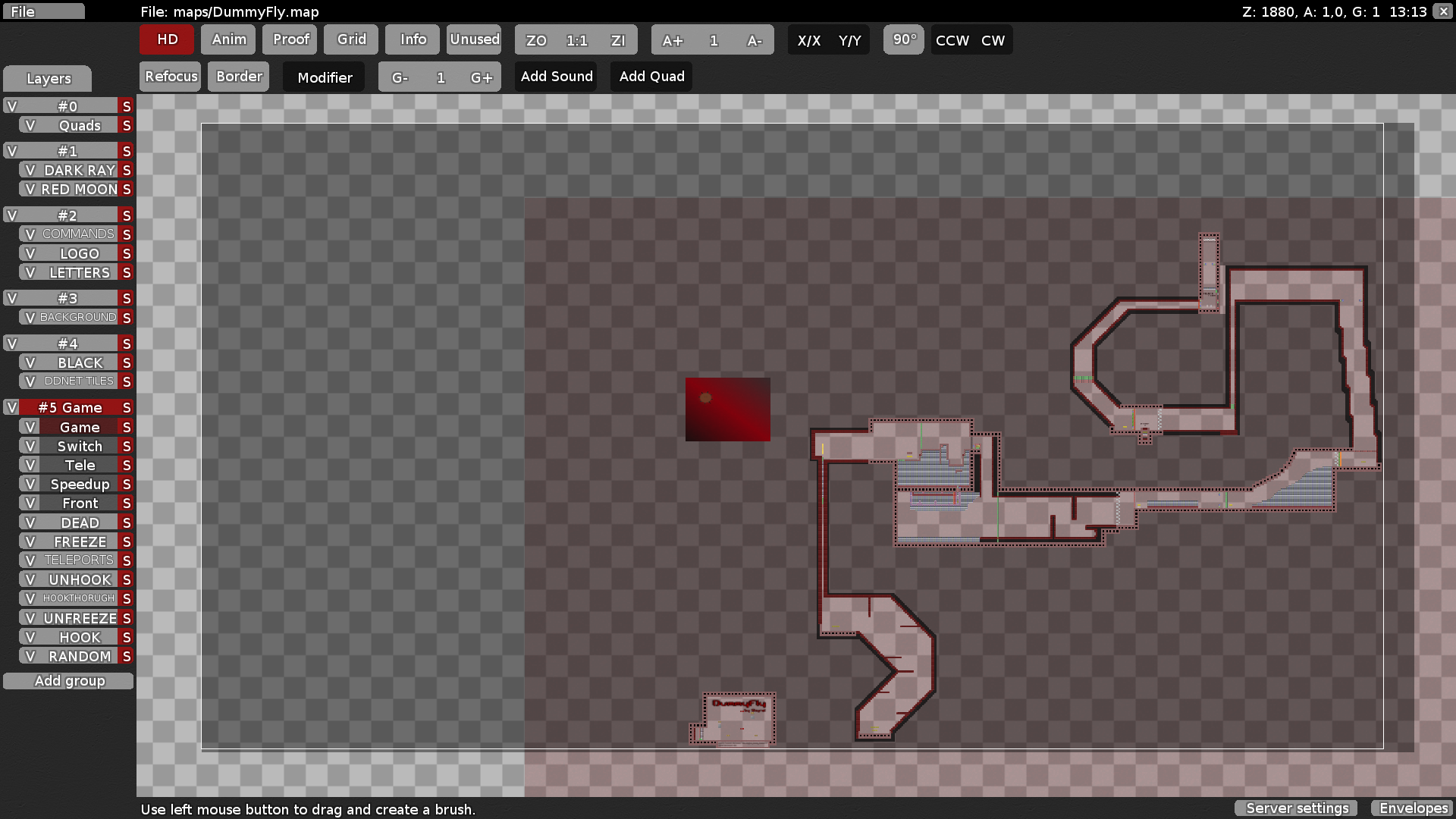
Task: Click Add group below the layers list
Action: pyautogui.click(x=69, y=680)
